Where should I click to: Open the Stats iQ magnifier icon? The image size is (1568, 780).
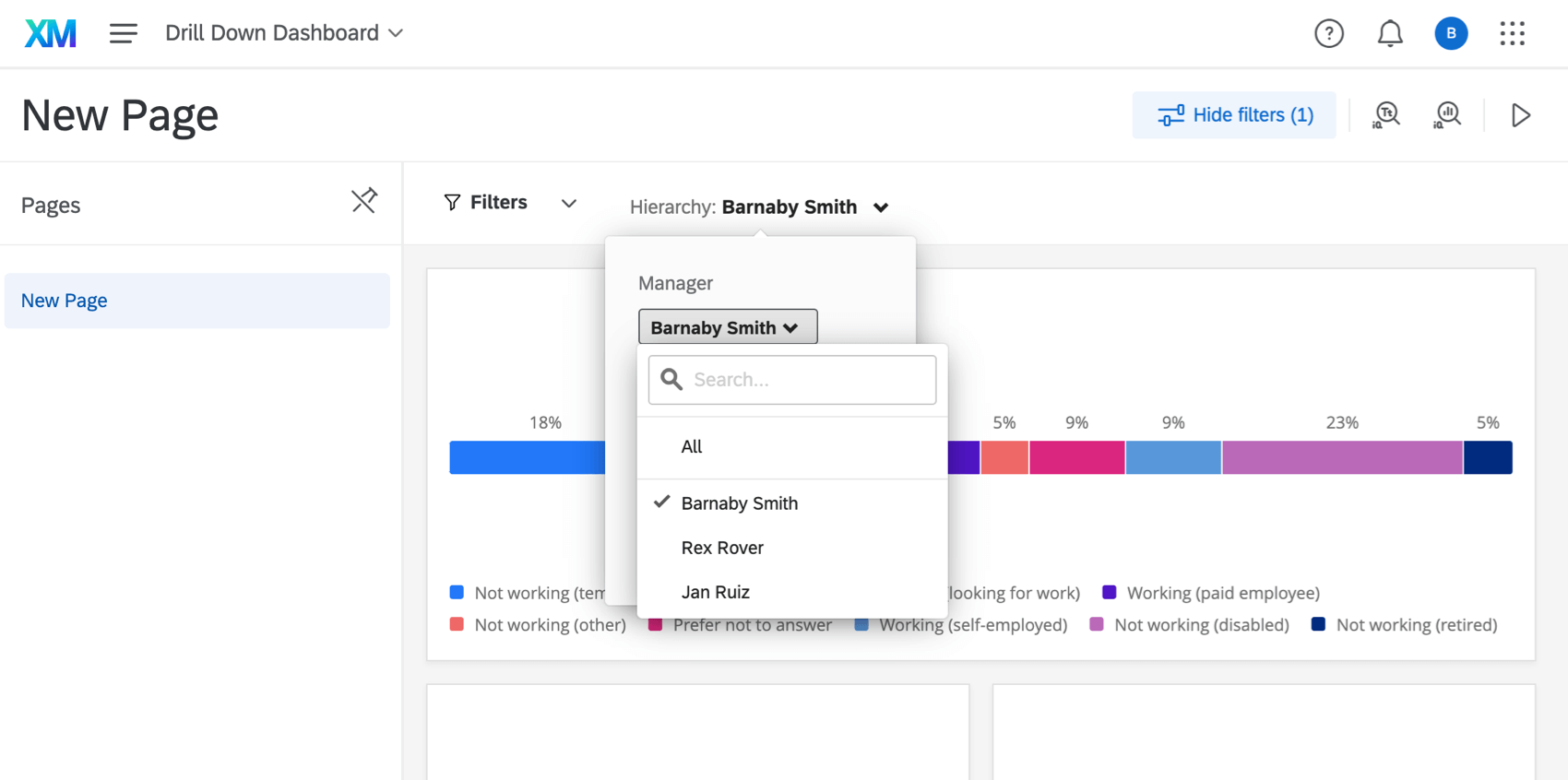coord(1447,114)
